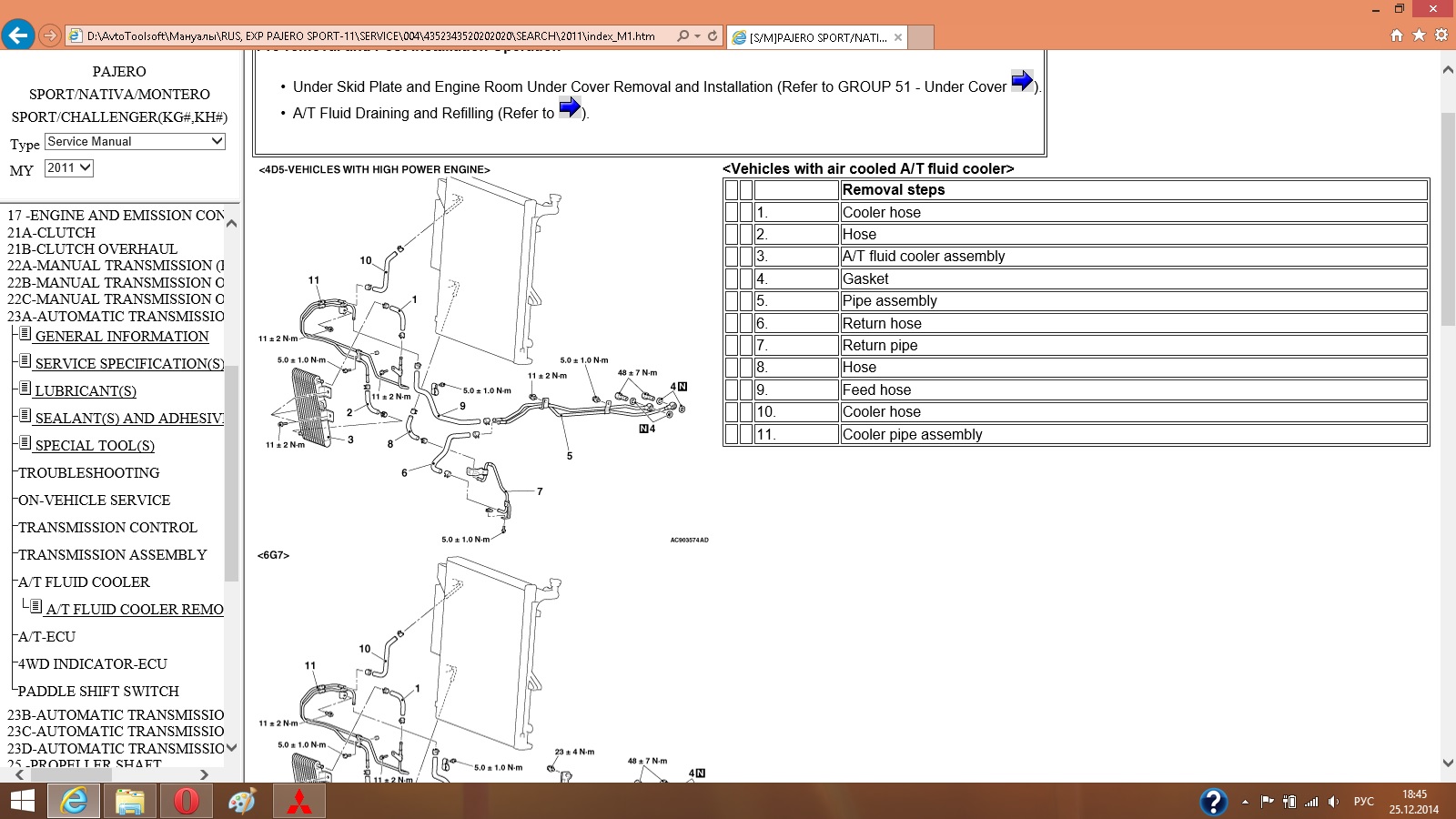Expand the TRANSMISSION ASSEMBLY tree node

click(x=112, y=555)
